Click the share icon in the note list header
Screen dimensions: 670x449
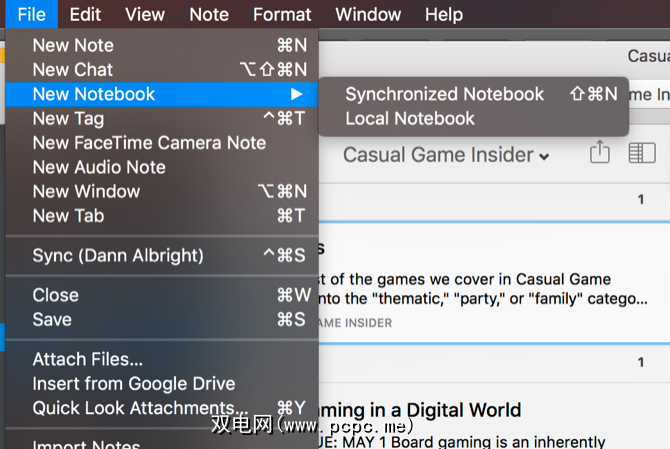(x=599, y=153)
